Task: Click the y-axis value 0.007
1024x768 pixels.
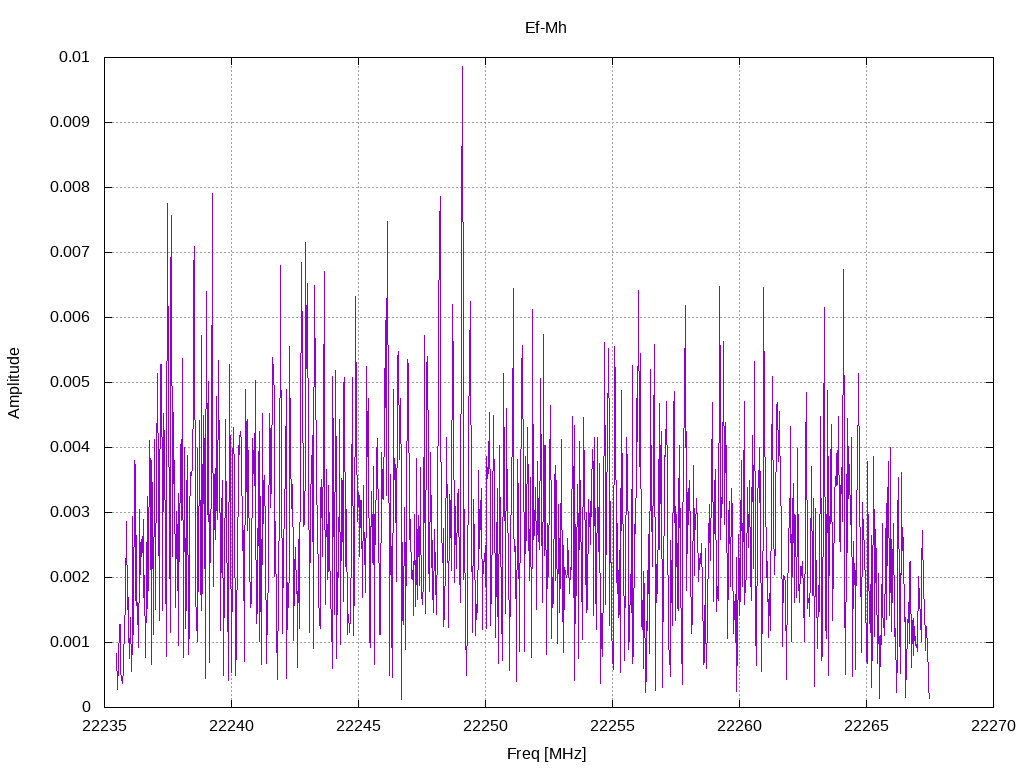Action: [70, 252]
